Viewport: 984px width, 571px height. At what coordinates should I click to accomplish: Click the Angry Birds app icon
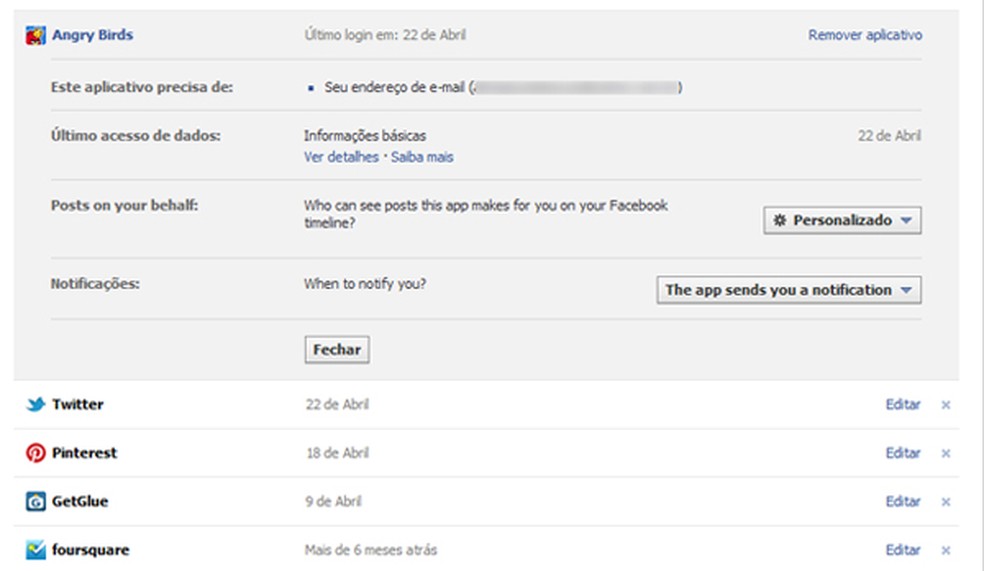(x=35, y=35)
